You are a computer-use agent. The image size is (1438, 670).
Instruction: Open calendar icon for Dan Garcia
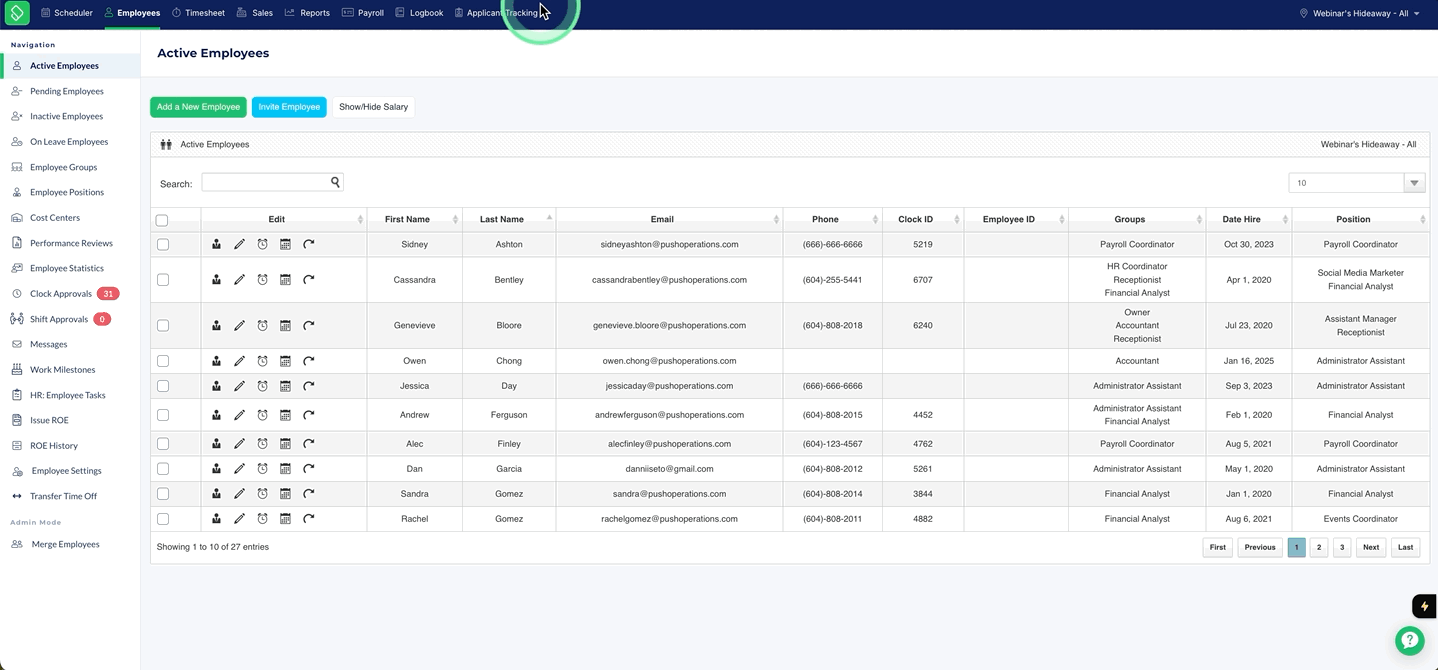click(285, 469)
